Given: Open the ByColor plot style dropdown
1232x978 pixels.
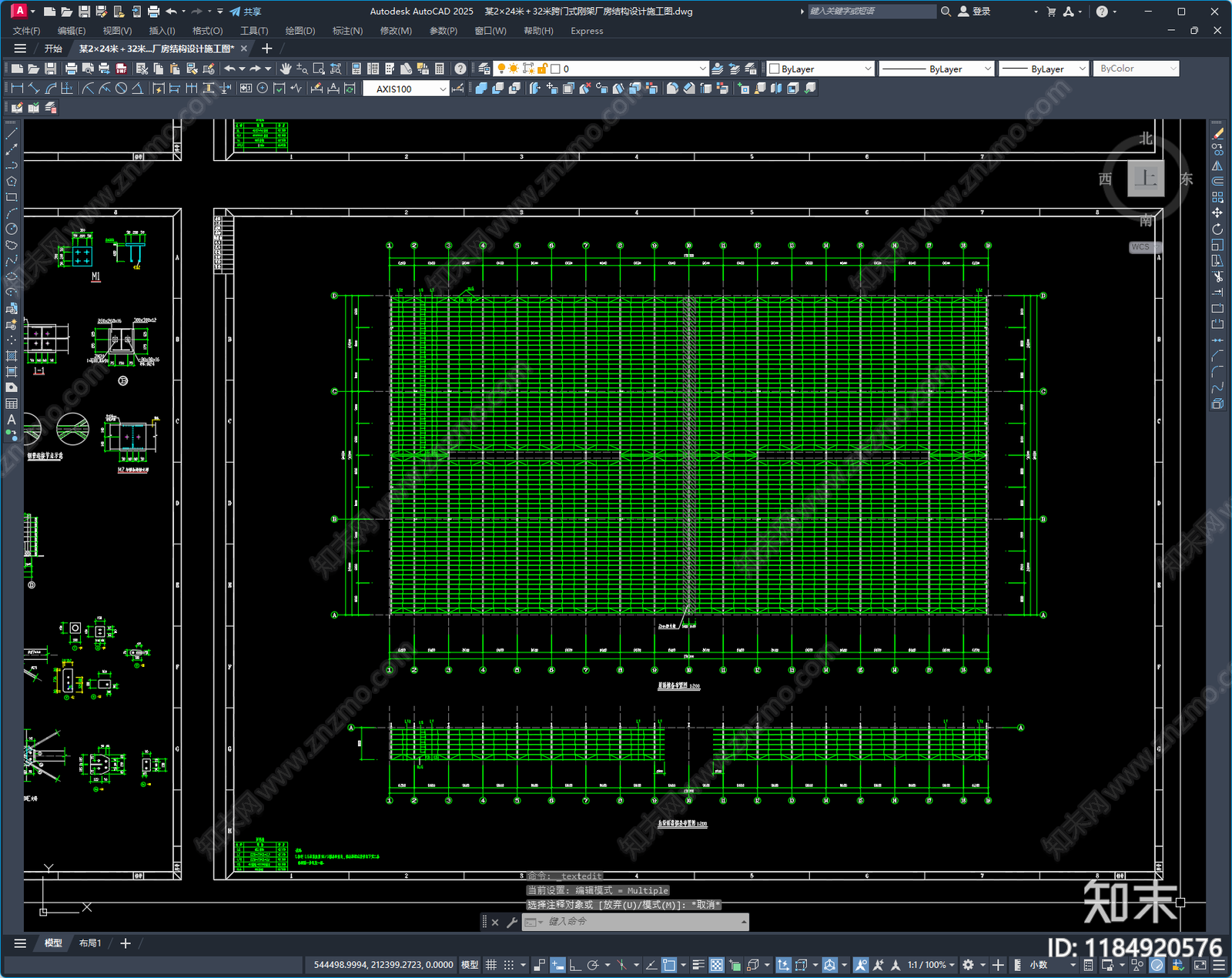Looking at the screenshot, I should [x=1136, y=69].
